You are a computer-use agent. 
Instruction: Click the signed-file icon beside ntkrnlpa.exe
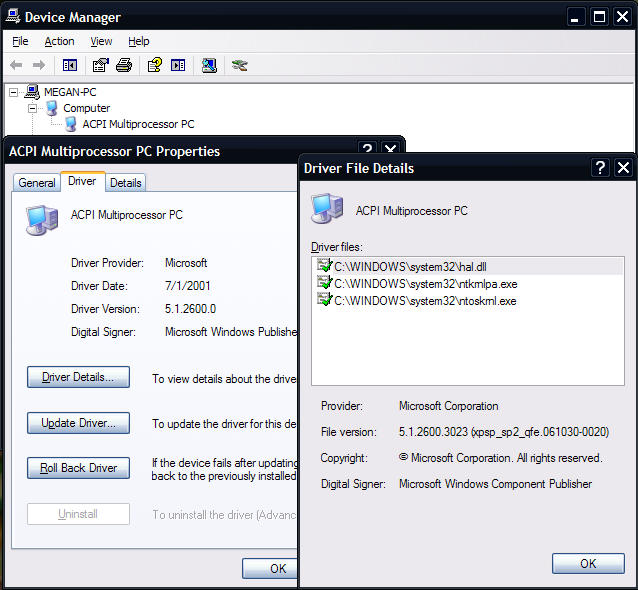(324, 282)
